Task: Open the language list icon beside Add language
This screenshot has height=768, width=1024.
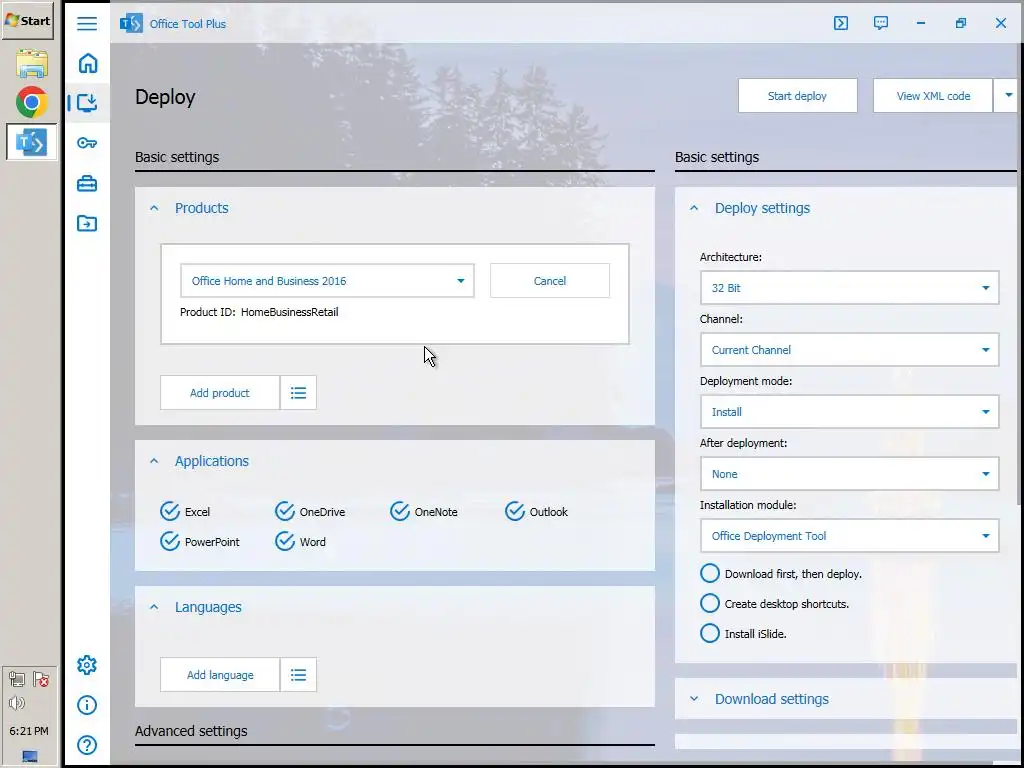Action: (x=298, y=675)
